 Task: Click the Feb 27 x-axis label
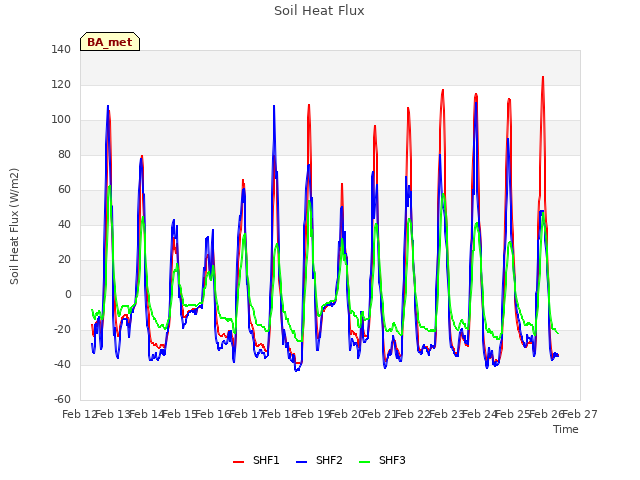pyautogui.click(x=580, y=414)
